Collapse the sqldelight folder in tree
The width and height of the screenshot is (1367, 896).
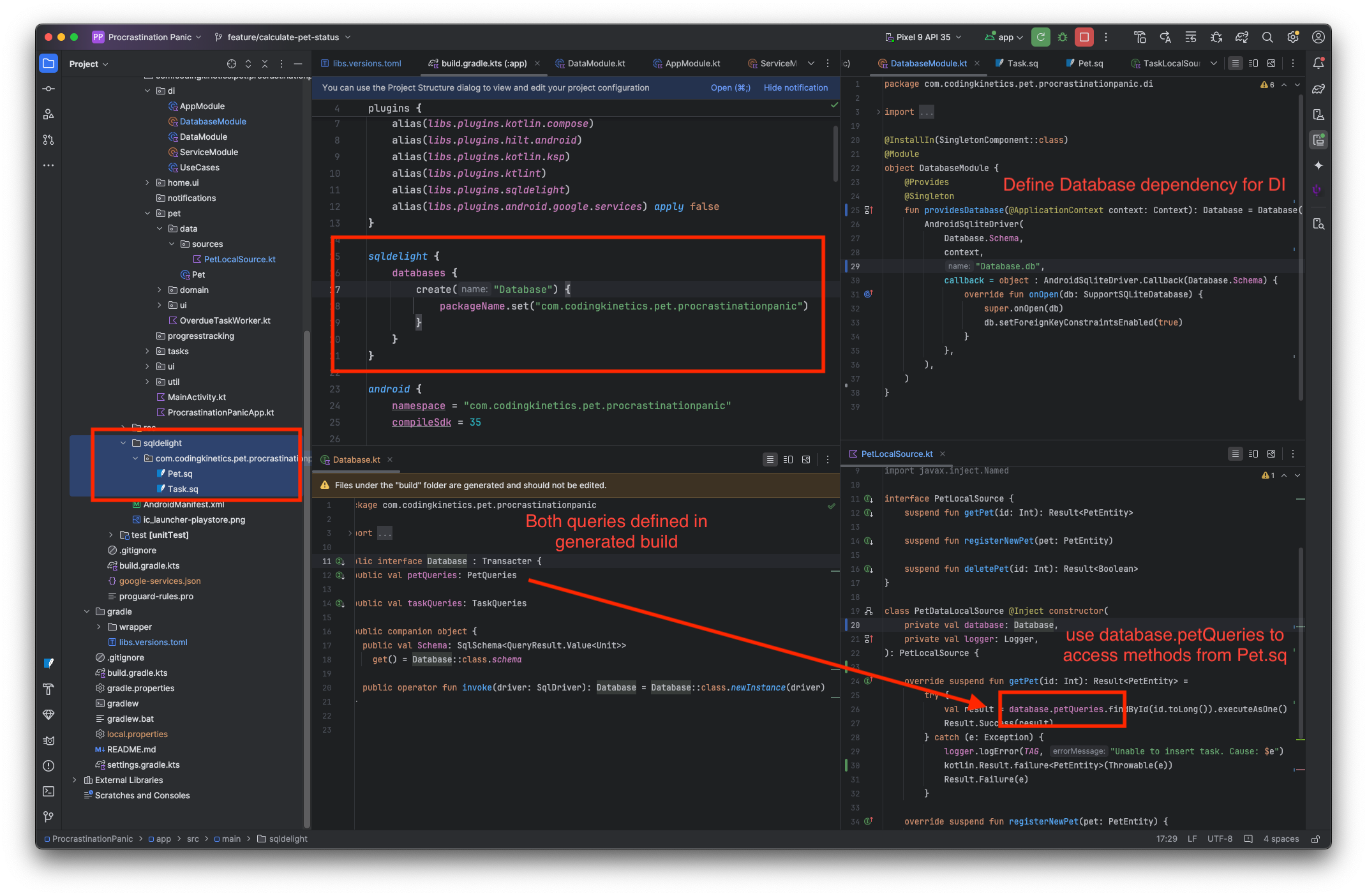click(x=123, y=443)
